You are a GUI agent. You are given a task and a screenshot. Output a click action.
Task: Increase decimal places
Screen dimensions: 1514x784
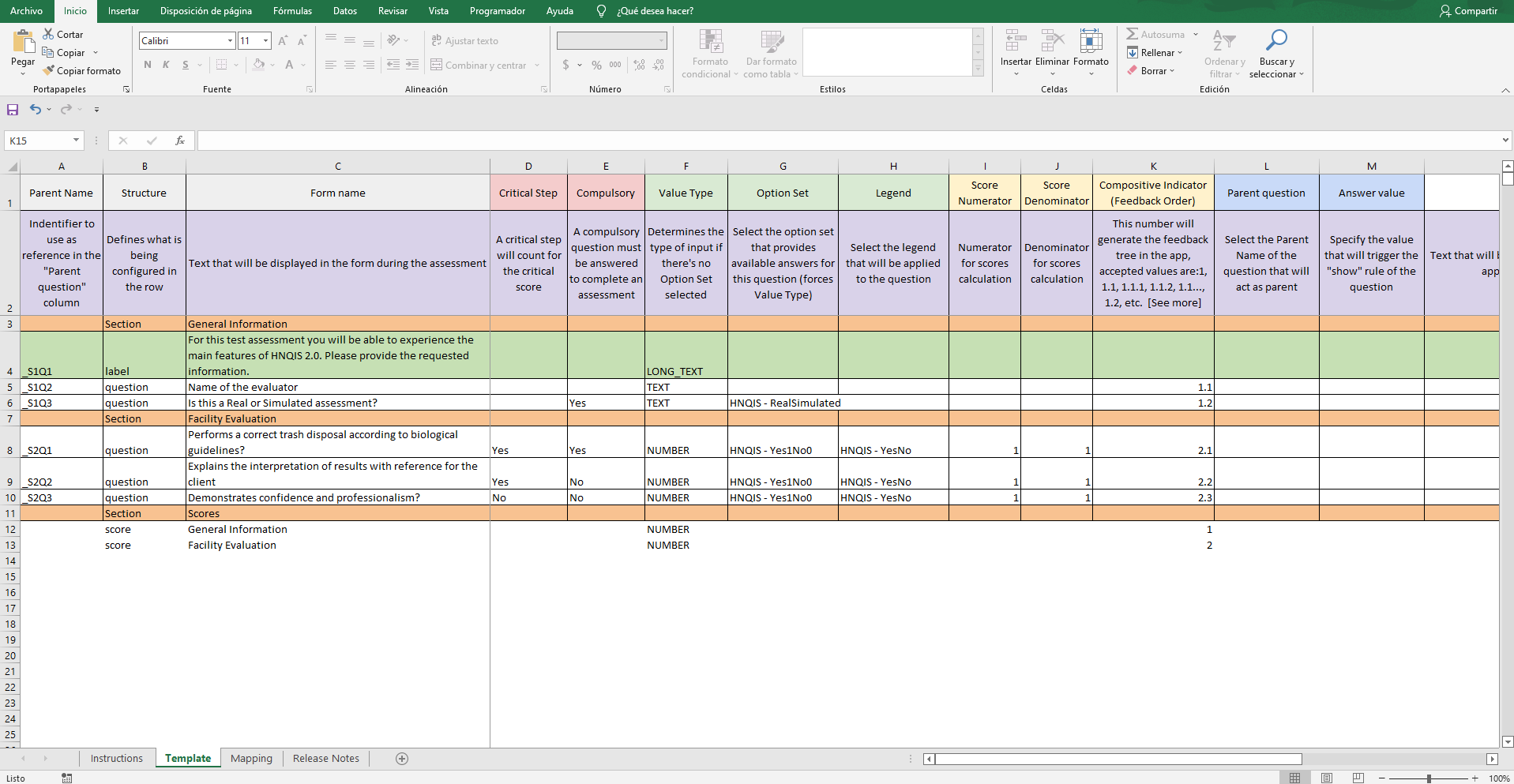click(x=640, y=65)
